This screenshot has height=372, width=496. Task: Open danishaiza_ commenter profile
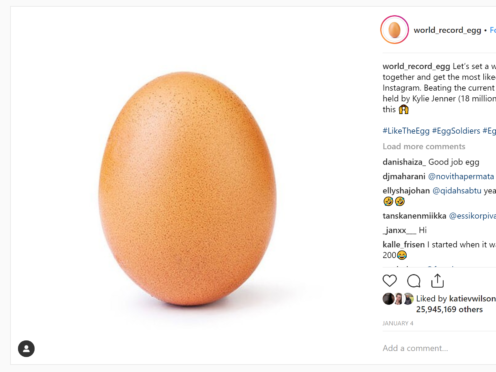coord(404,162)
